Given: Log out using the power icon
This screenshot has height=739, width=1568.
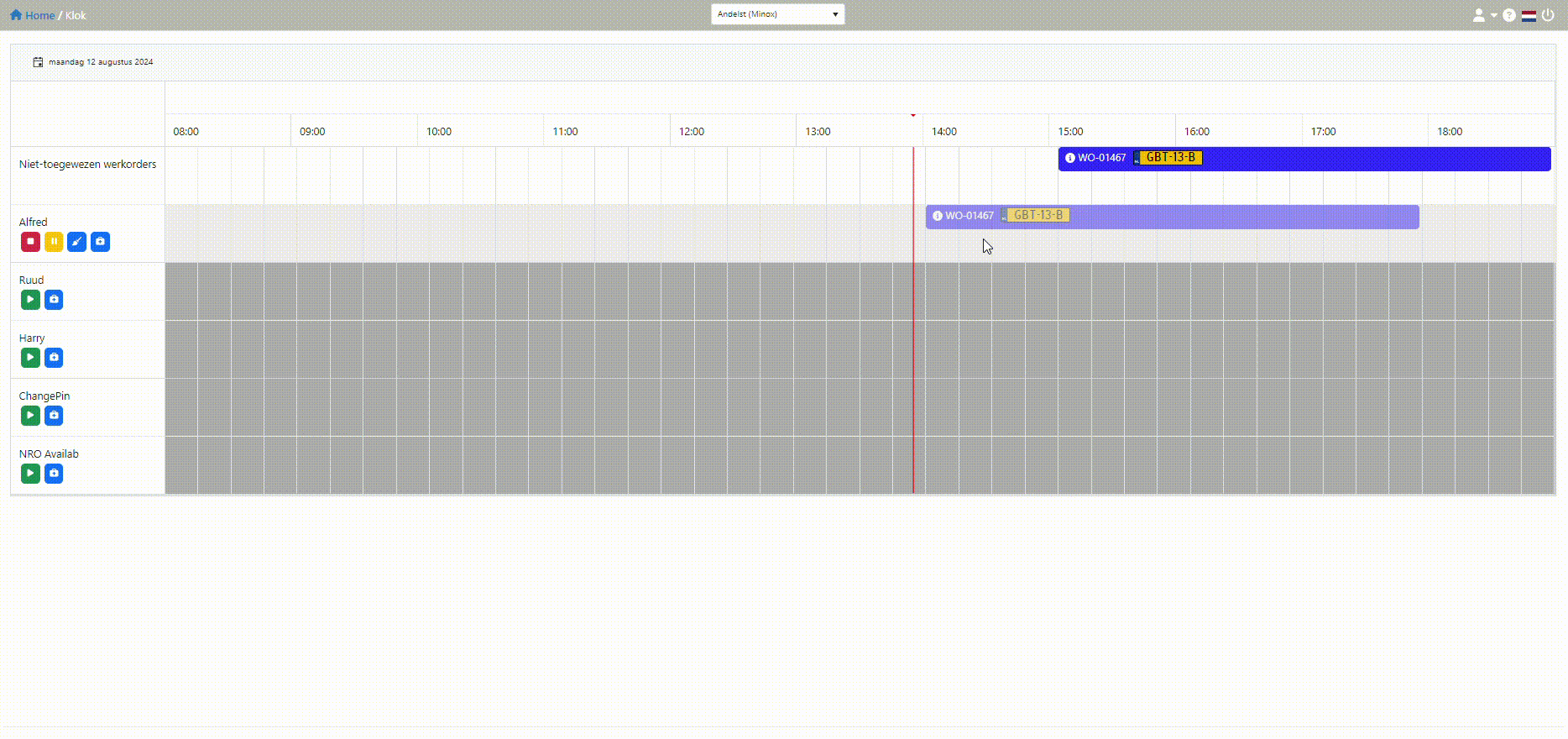Looking at the screenshot, I should coord(1548,15).
